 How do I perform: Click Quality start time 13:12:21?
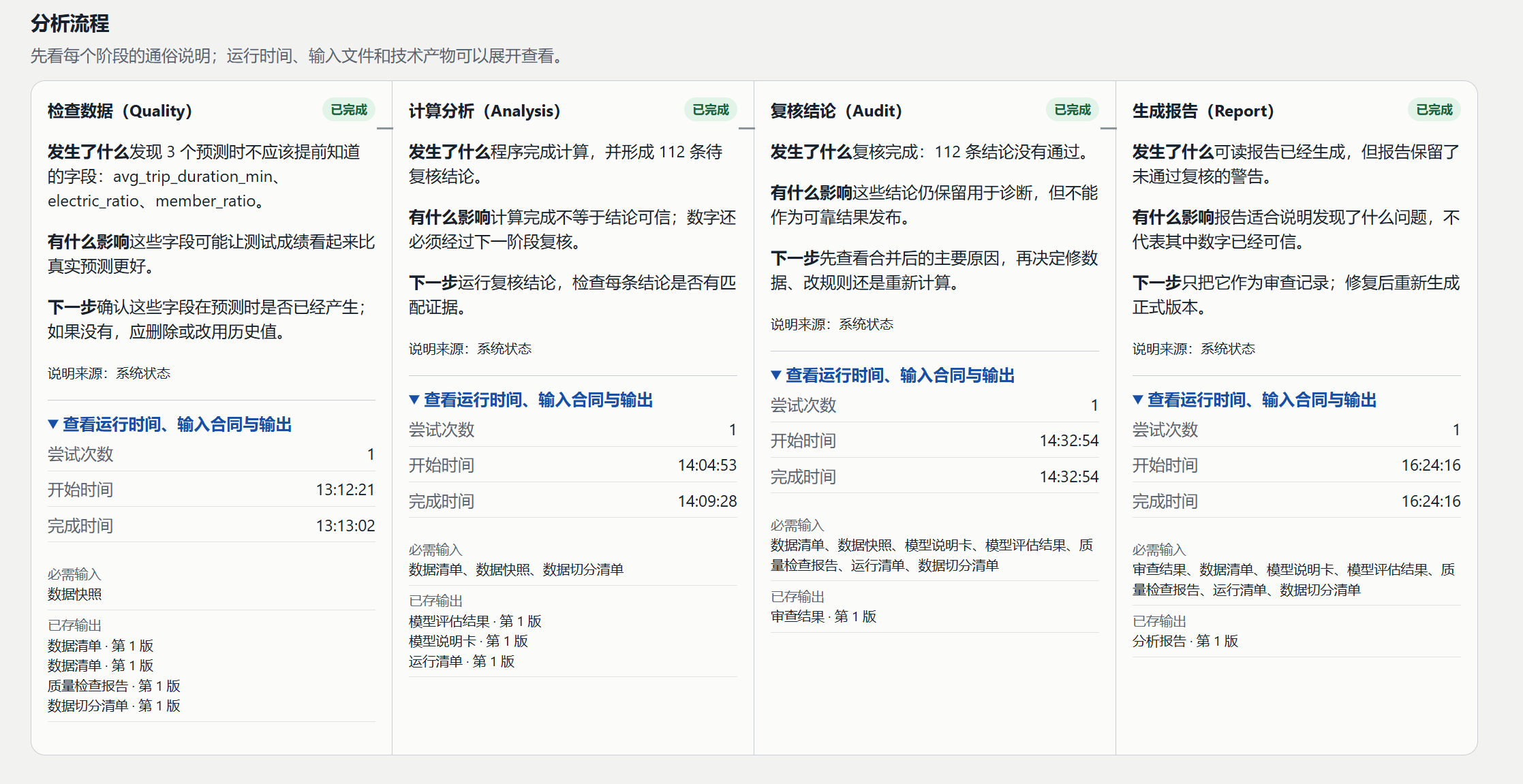tap(345, 490)
